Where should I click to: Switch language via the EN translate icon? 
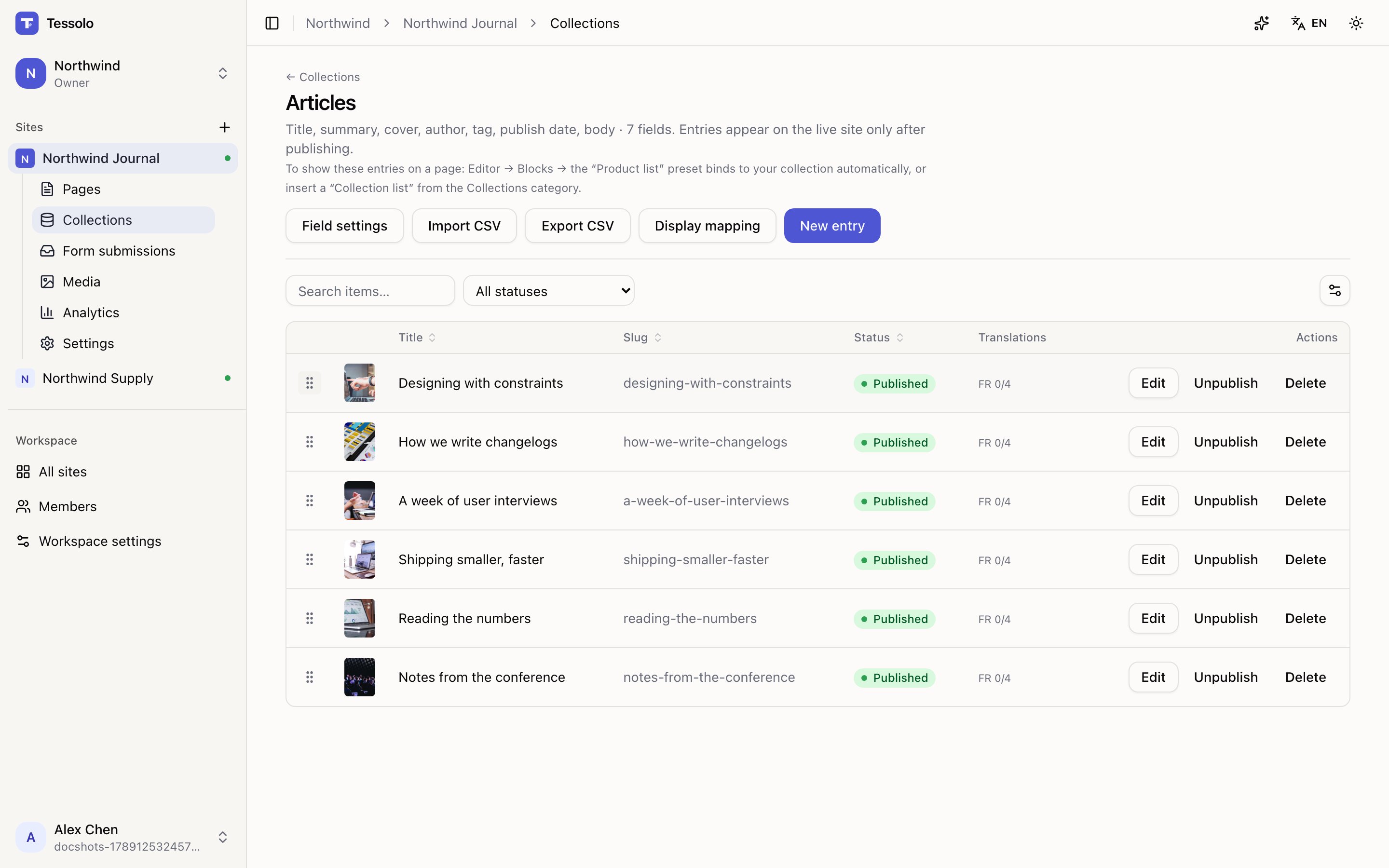[x=1308, y=23]
